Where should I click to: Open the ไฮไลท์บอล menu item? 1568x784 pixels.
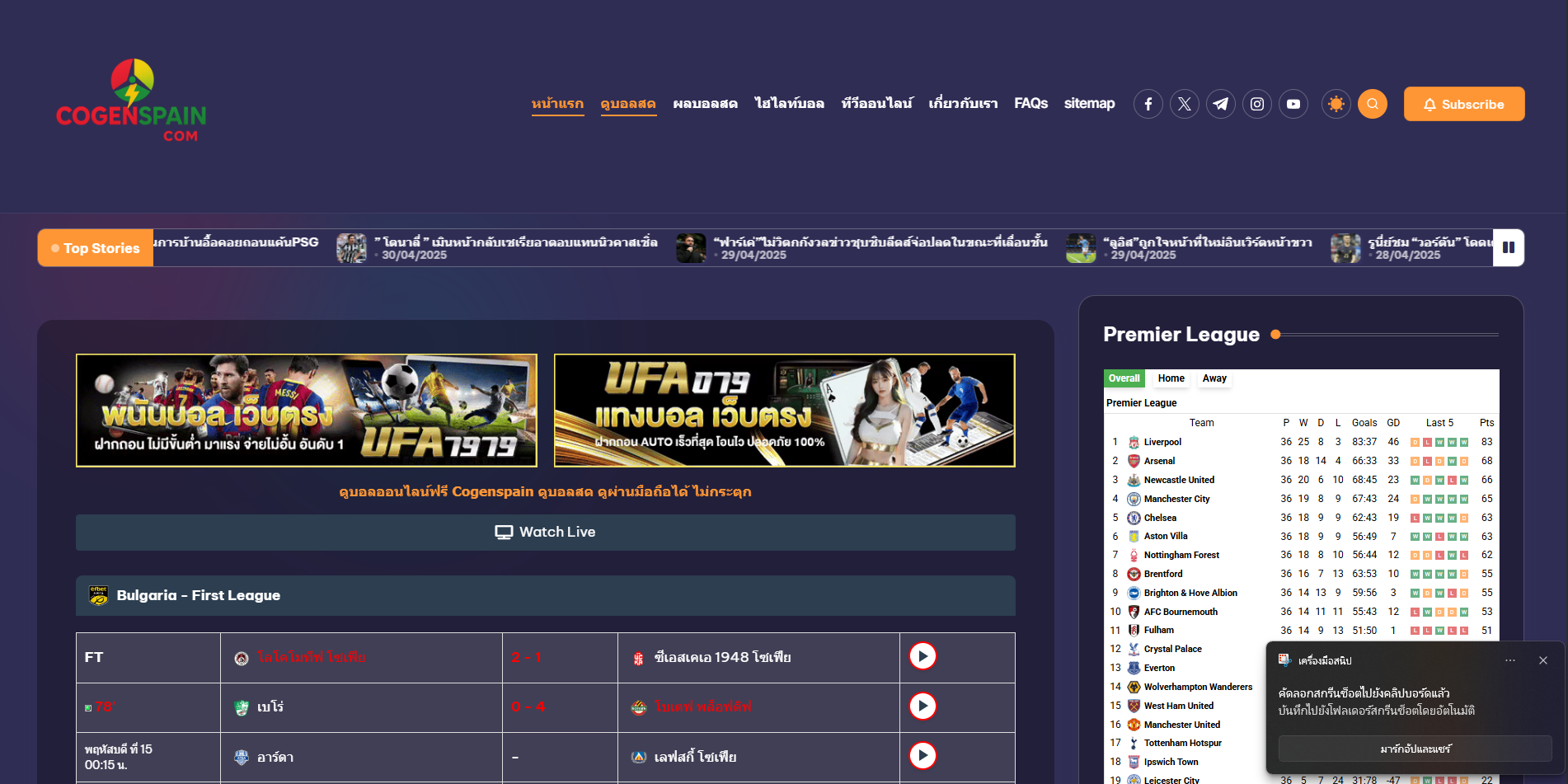[x=789, y=104]
